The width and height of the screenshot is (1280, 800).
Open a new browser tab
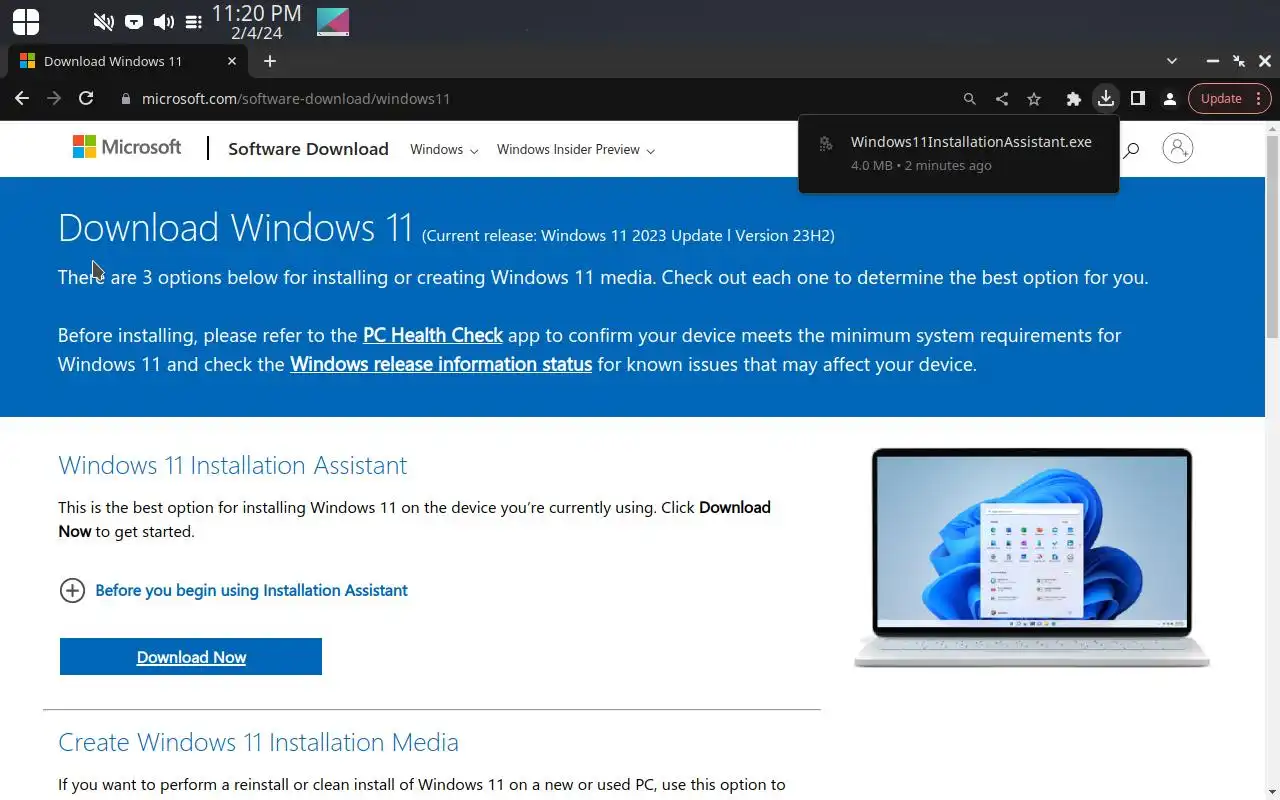tap(270, 61)
